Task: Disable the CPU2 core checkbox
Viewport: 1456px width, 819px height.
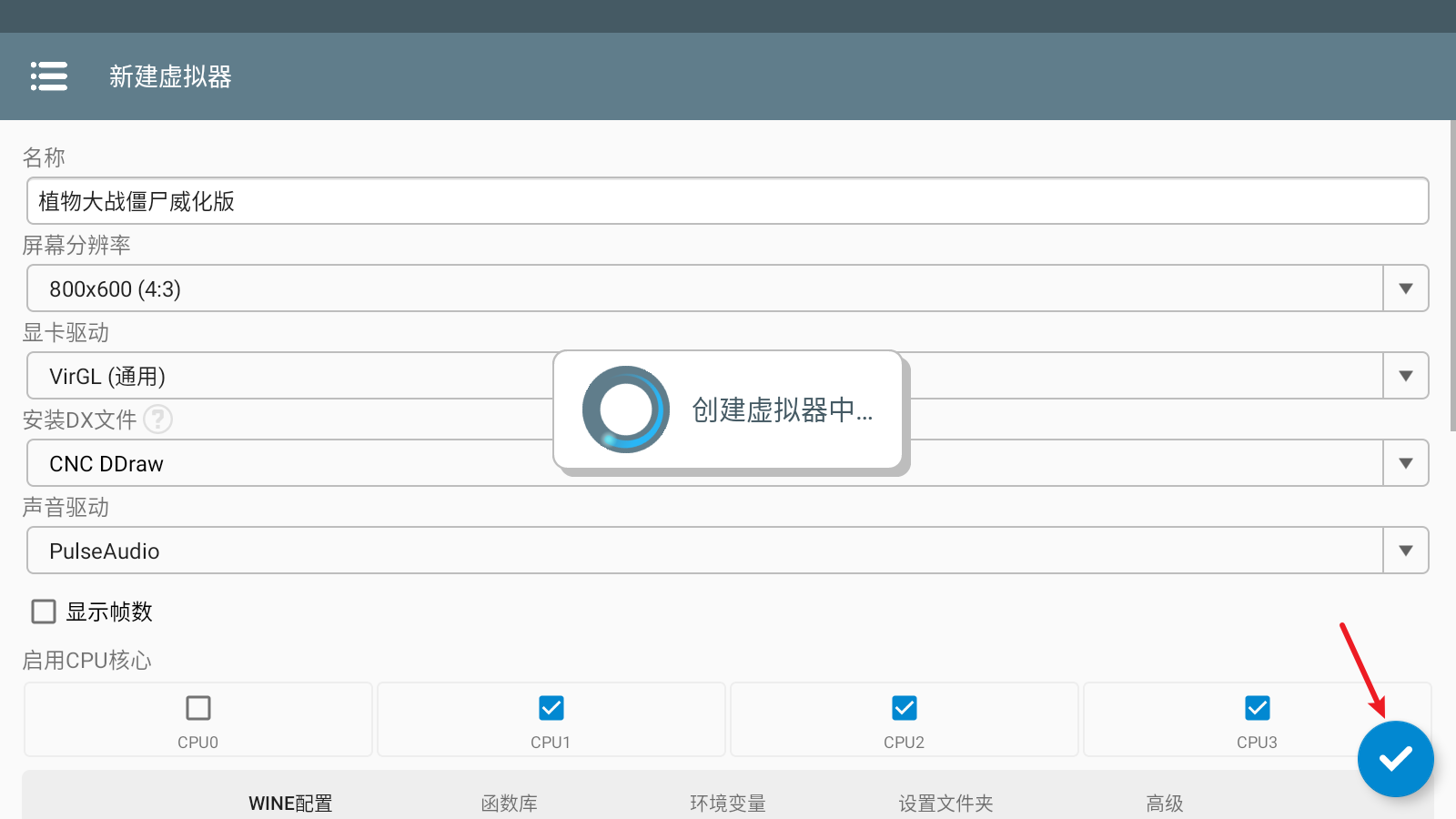Action: (x=905, y=708)
